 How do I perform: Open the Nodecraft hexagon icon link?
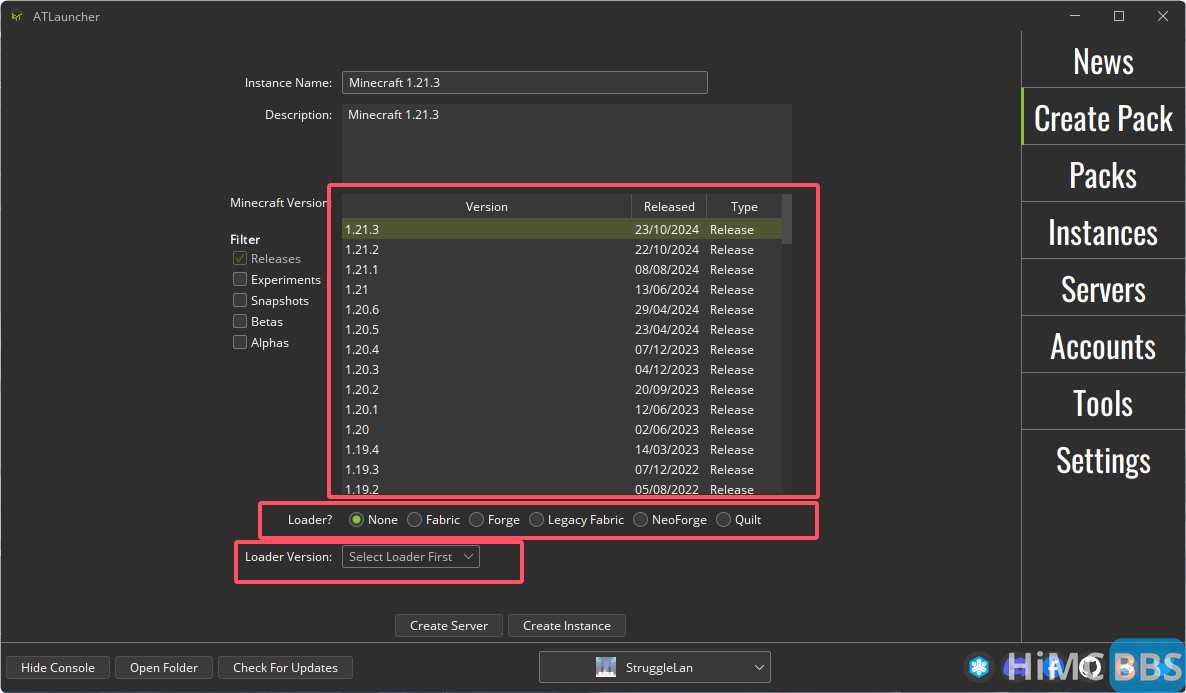coord(979,667)
